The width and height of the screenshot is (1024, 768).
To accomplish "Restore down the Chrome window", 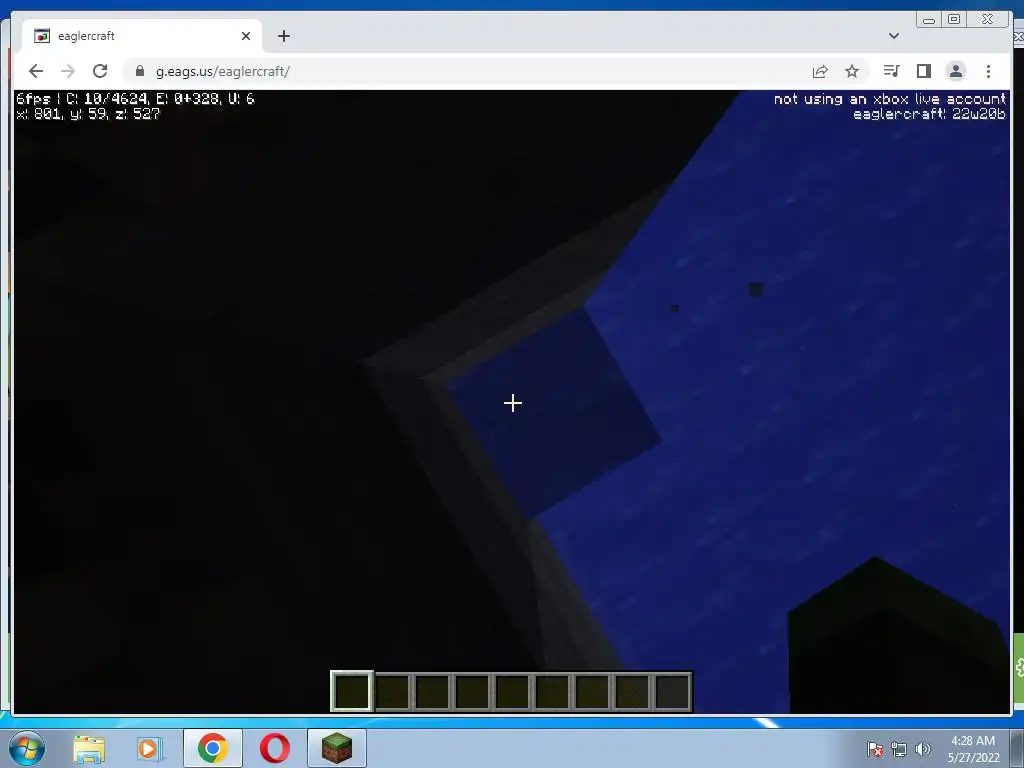I will [x=953, y=20].
